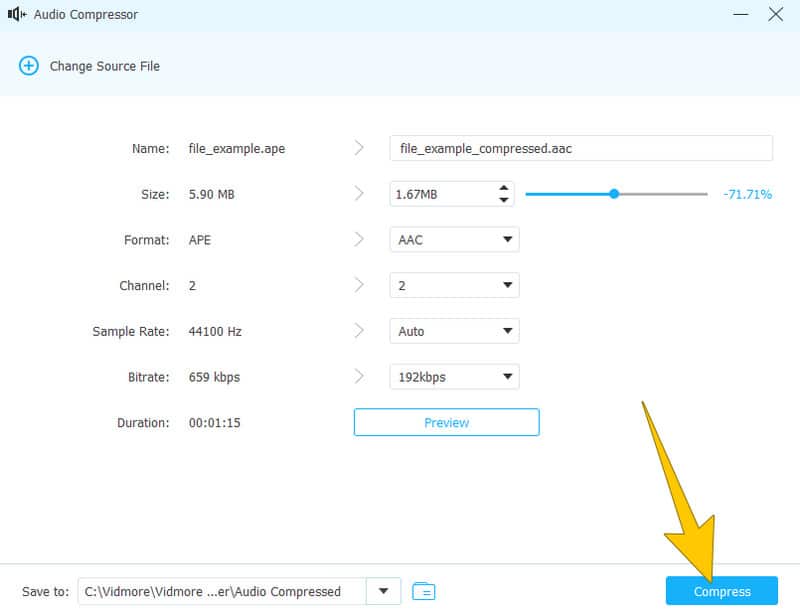Decrease output size with the down stepper

tap(503, 200)
